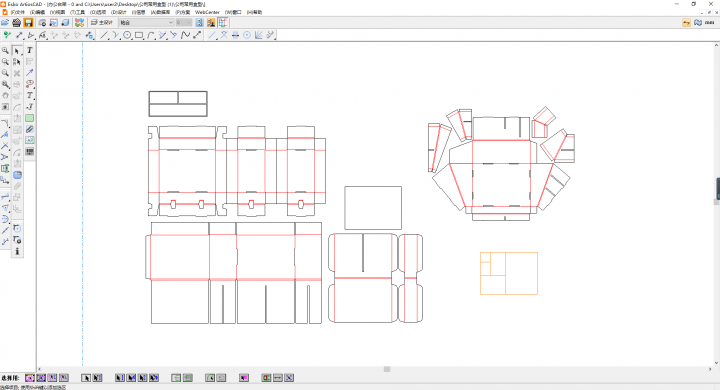Toggle the grid/snap button in top toolbar

click(x=223, y=23)
